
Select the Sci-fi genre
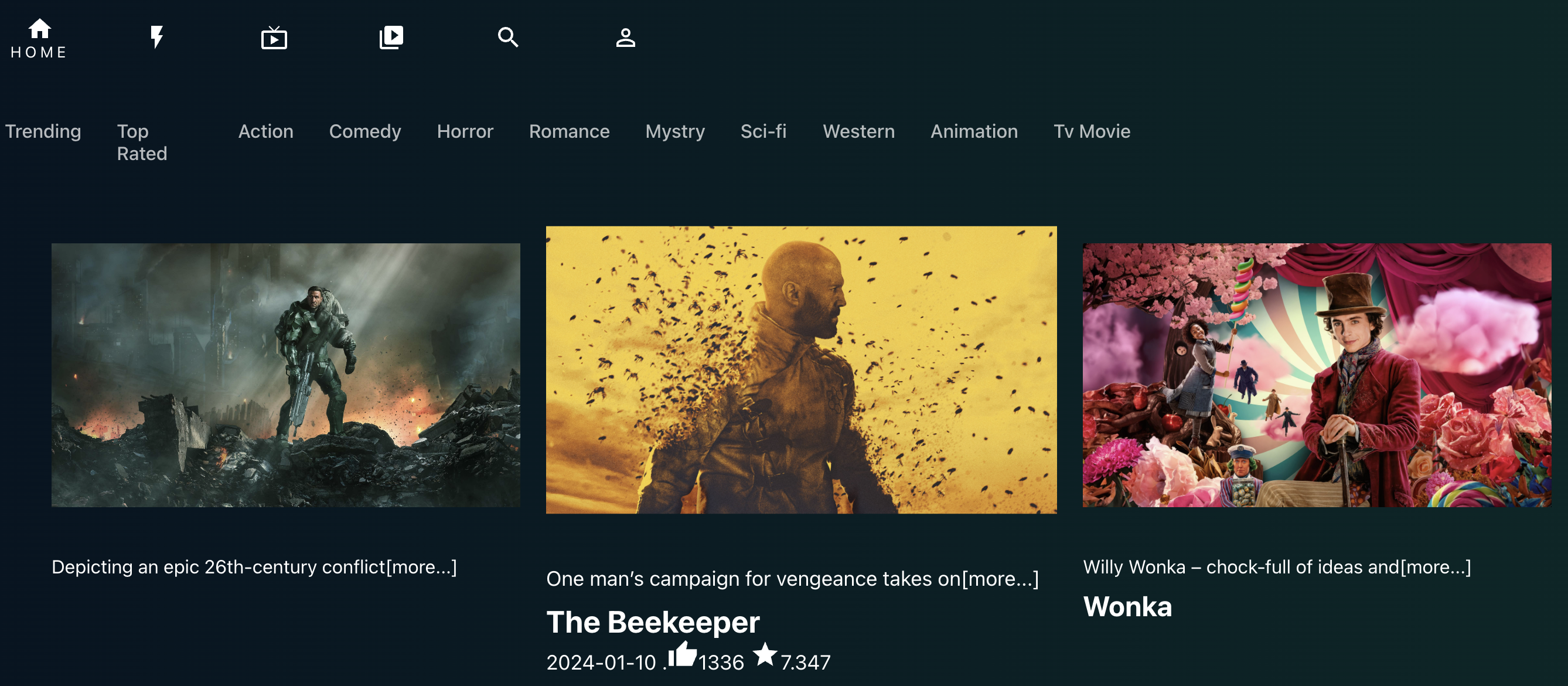(763, 131)
